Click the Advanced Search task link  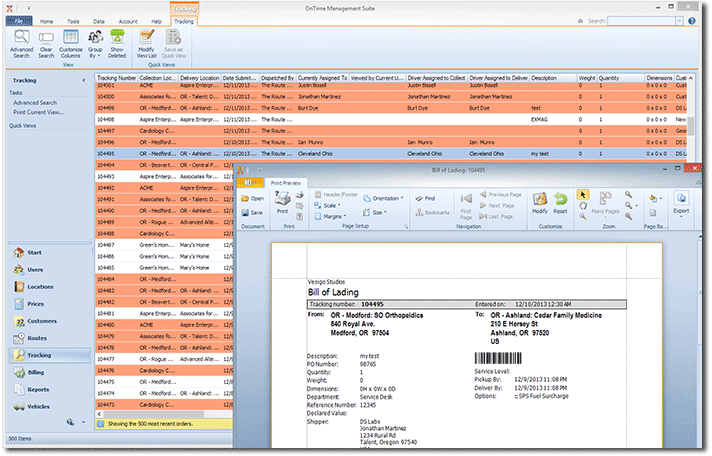35,103
